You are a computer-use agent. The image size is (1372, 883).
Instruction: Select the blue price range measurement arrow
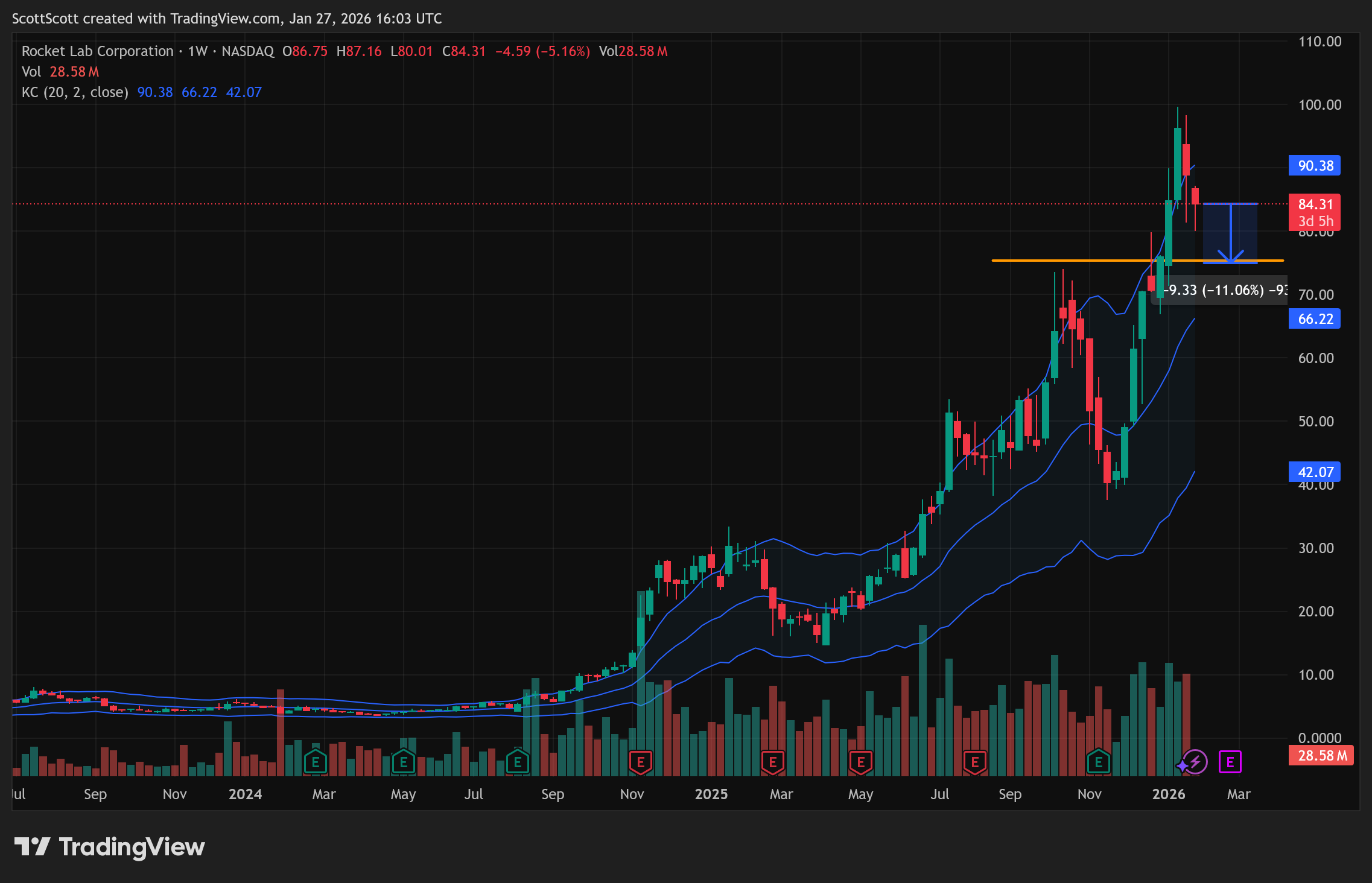point(1230,232)
